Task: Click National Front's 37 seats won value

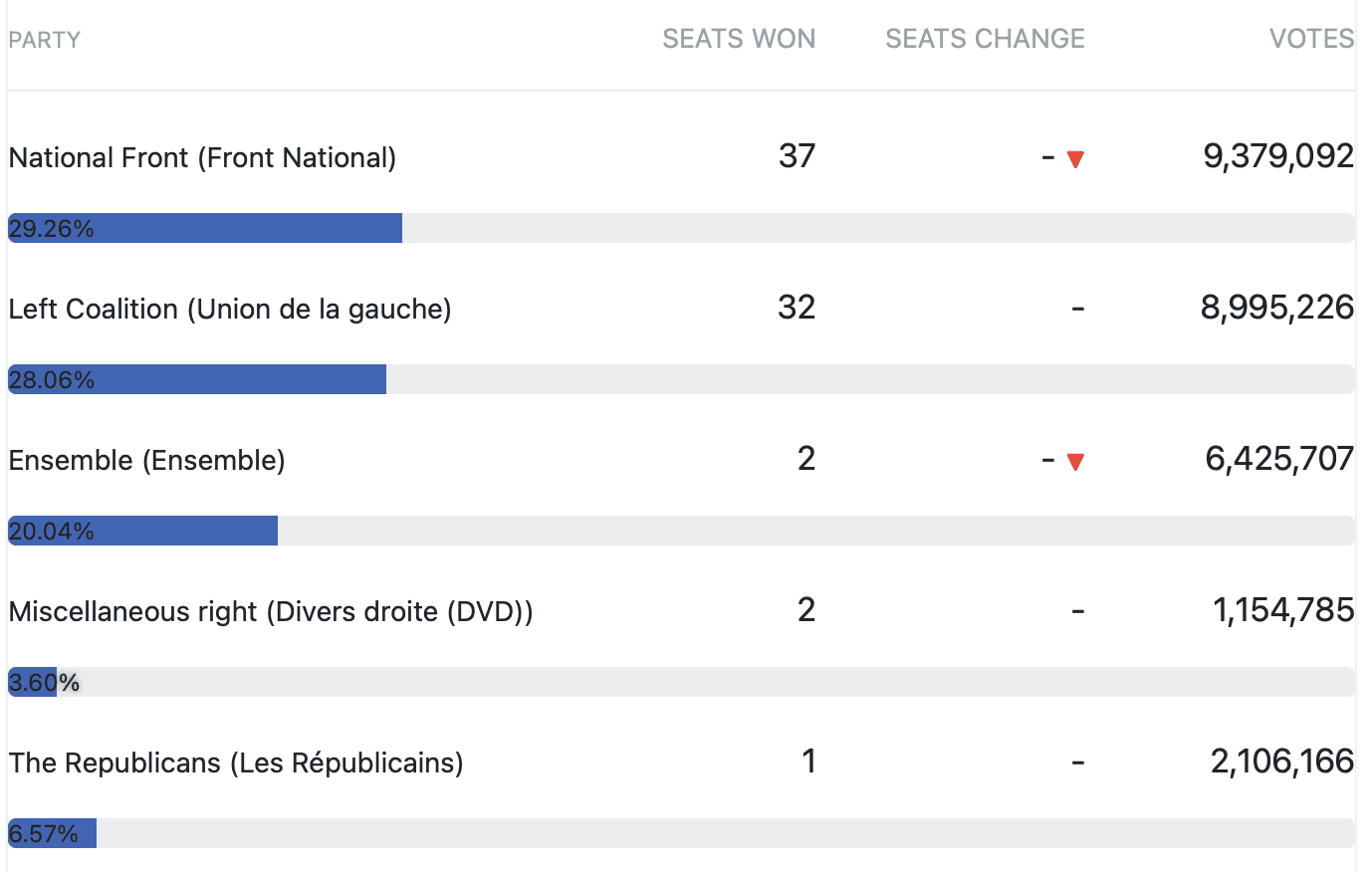Action: coord(797,156)
